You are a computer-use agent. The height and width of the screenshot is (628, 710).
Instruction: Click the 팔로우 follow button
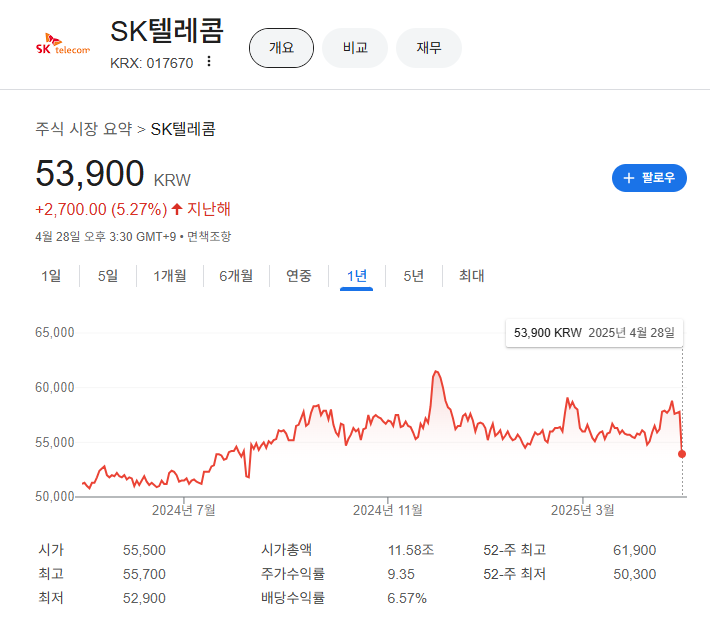click(x=649, y=178)
